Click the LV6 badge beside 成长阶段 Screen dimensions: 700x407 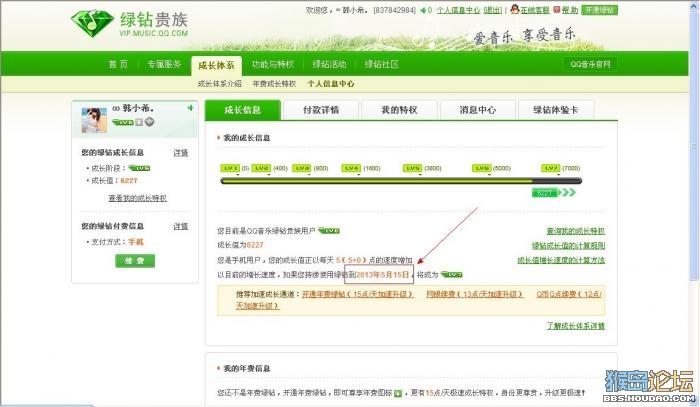click(x=139, y=168)
